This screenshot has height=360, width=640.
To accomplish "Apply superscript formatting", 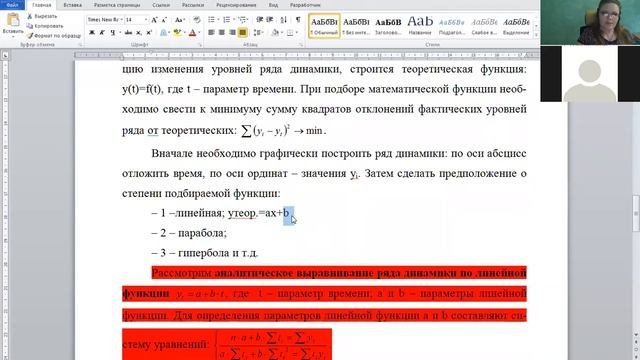I will click(x=149, y=33).
